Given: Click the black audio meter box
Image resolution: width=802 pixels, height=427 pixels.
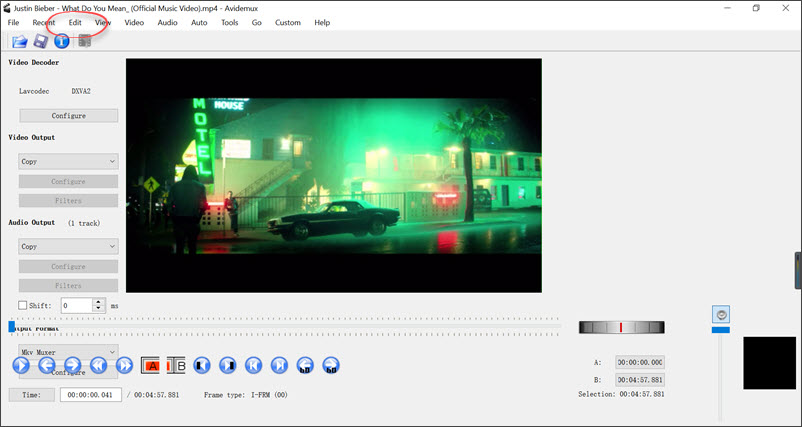Looking at the screenshot, I should coord(770,363).
